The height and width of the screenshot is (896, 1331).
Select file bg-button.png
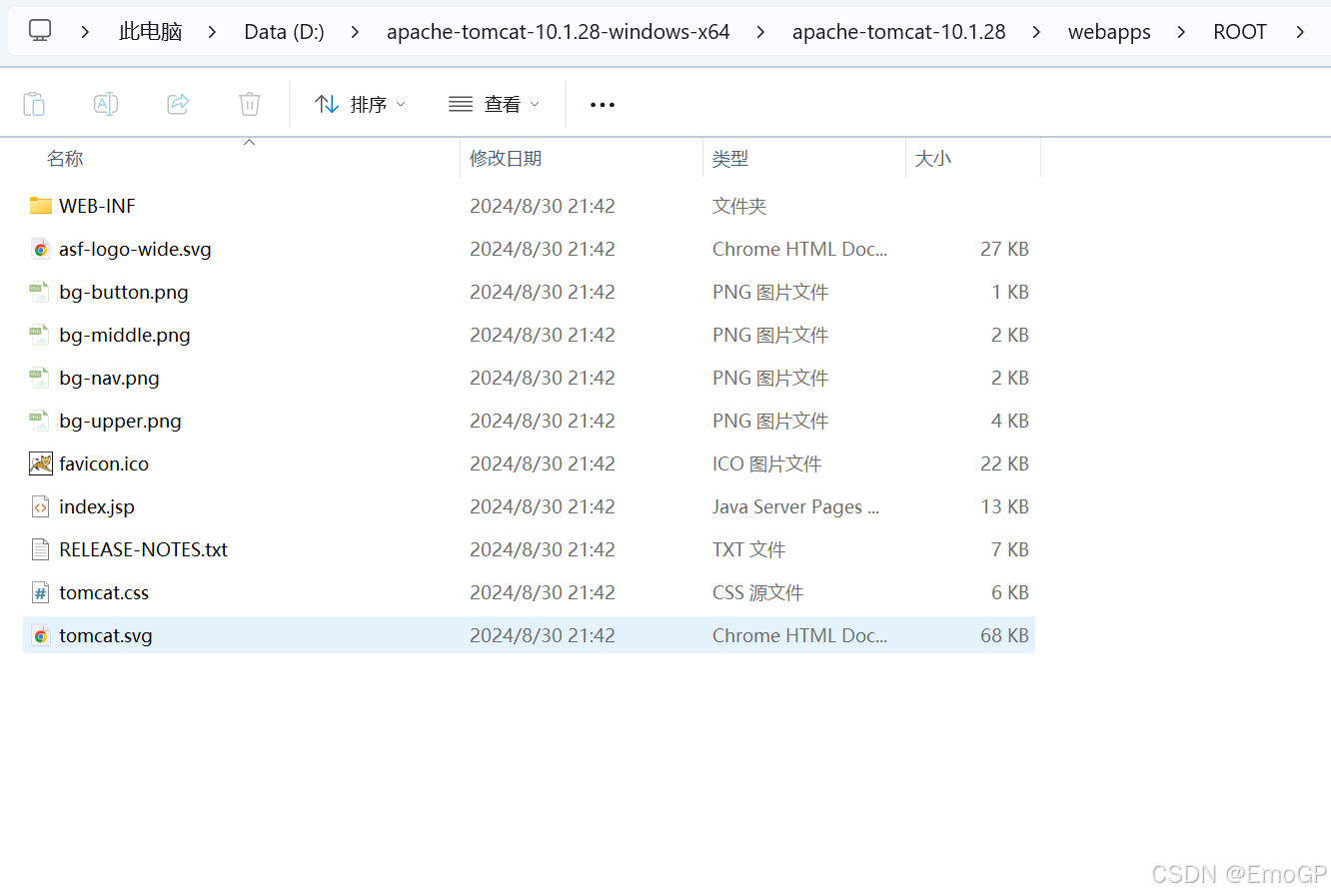[124, 292]
